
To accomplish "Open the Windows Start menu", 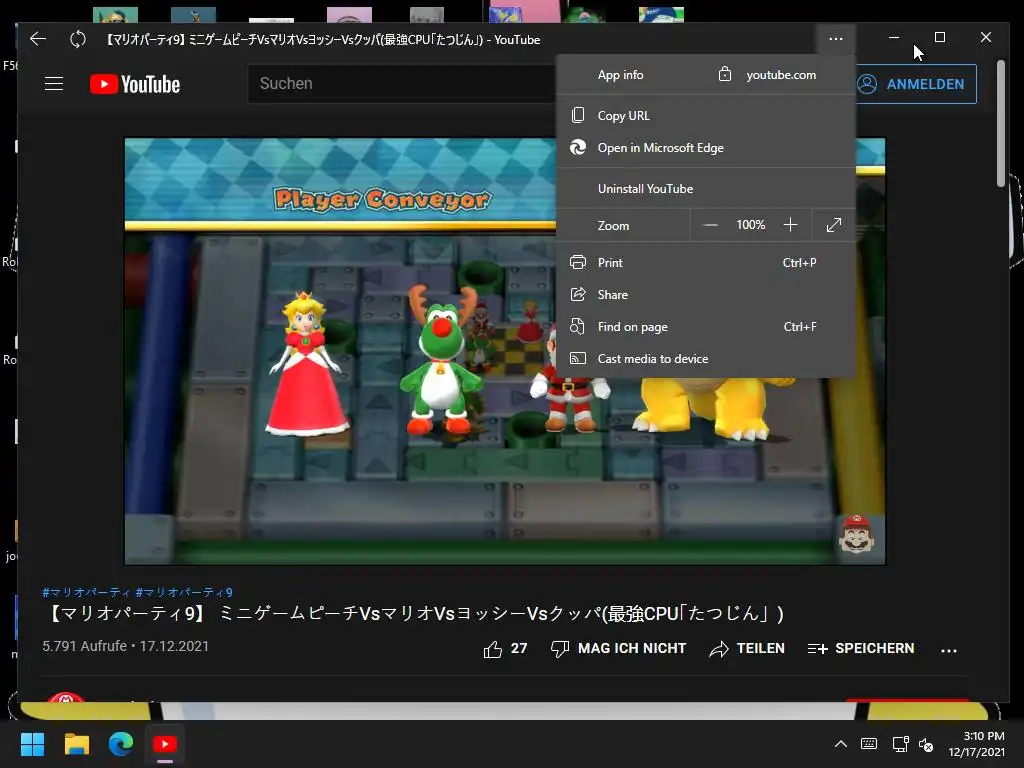I will (x=32, y=744).
